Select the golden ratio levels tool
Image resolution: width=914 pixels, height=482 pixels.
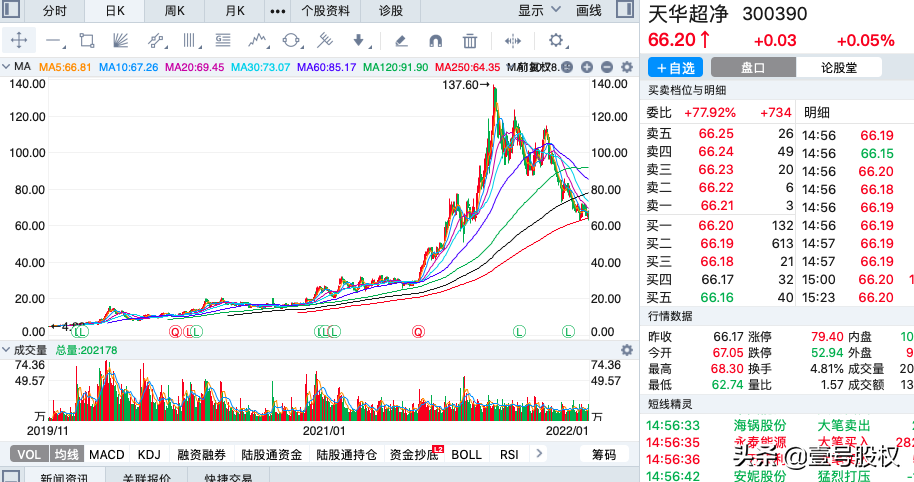(223, 41)
